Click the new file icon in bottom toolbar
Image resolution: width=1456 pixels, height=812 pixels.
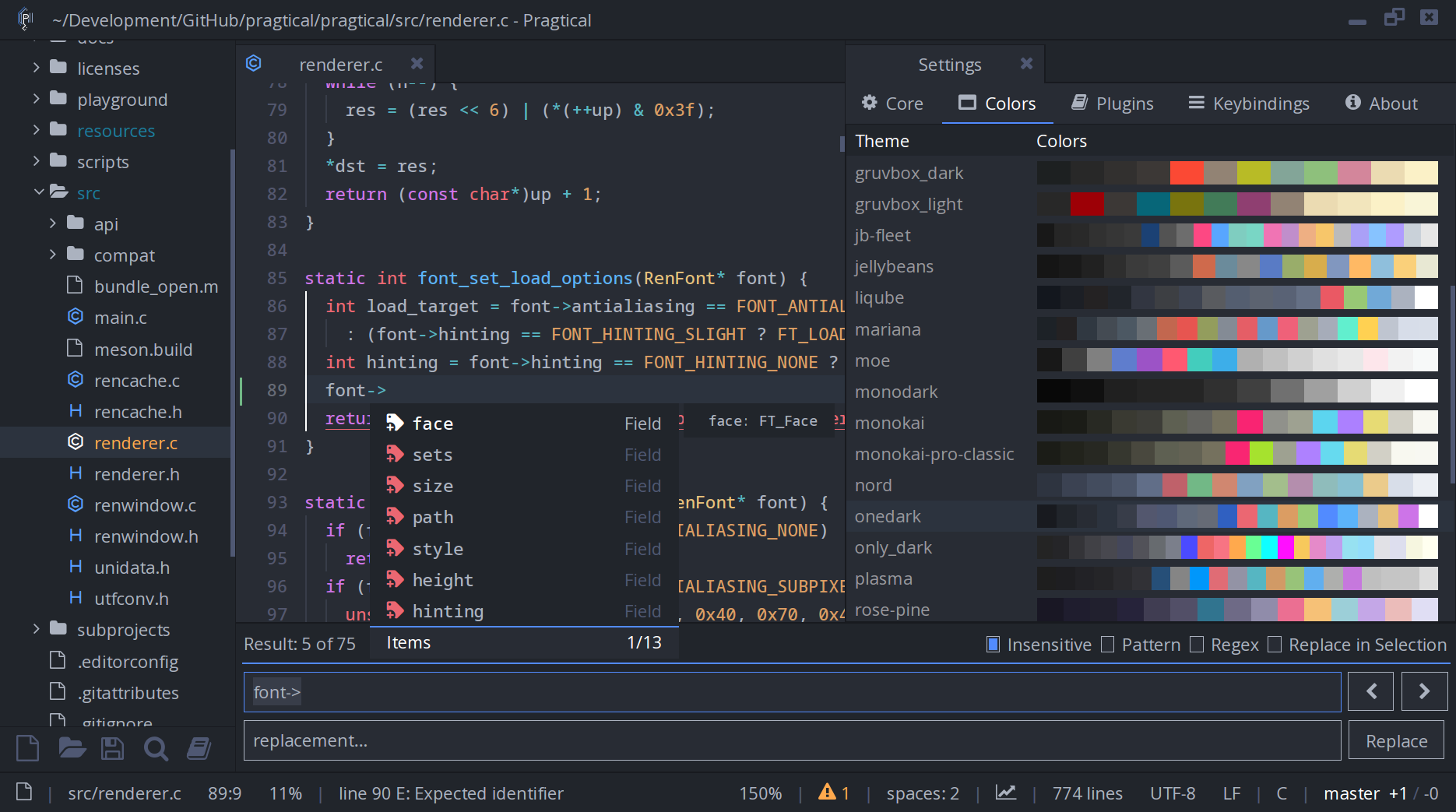(28, 749)
